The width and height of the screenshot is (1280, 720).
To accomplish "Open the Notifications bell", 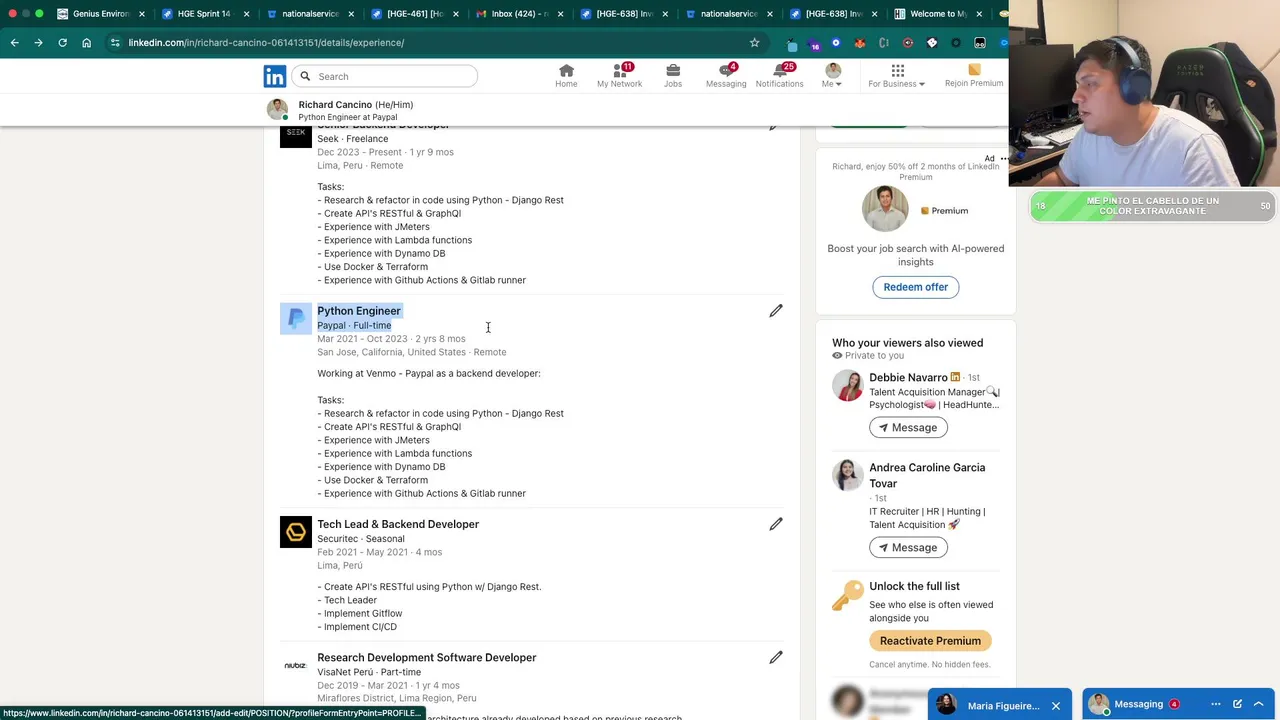I will coord(779,76).
